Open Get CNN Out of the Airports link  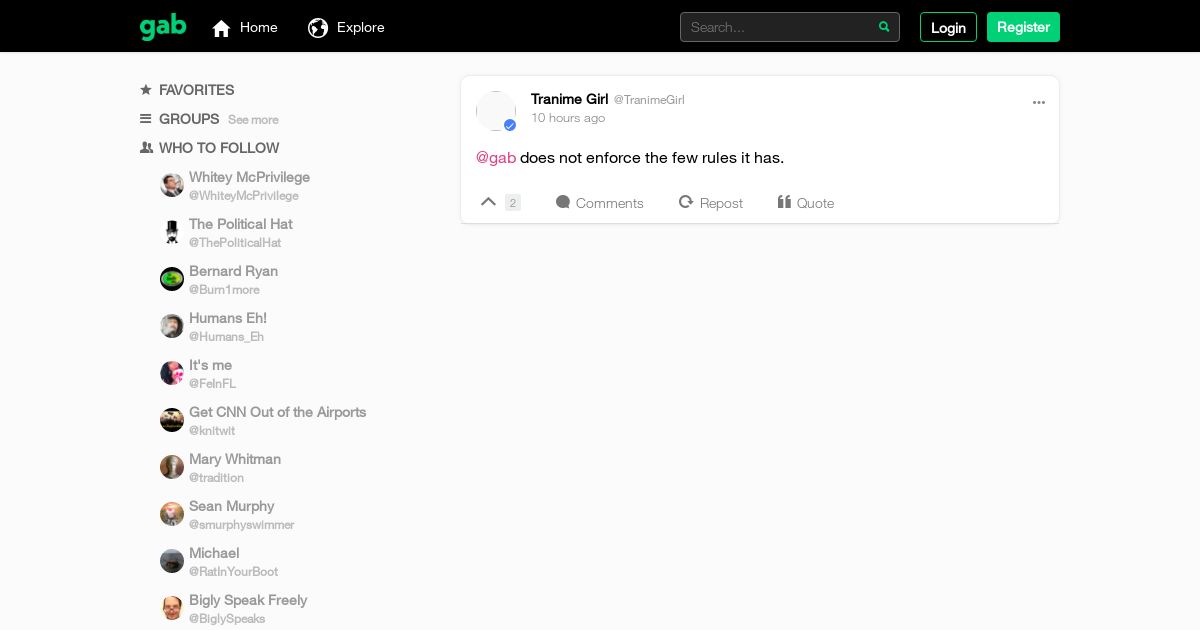click(278, 412)
